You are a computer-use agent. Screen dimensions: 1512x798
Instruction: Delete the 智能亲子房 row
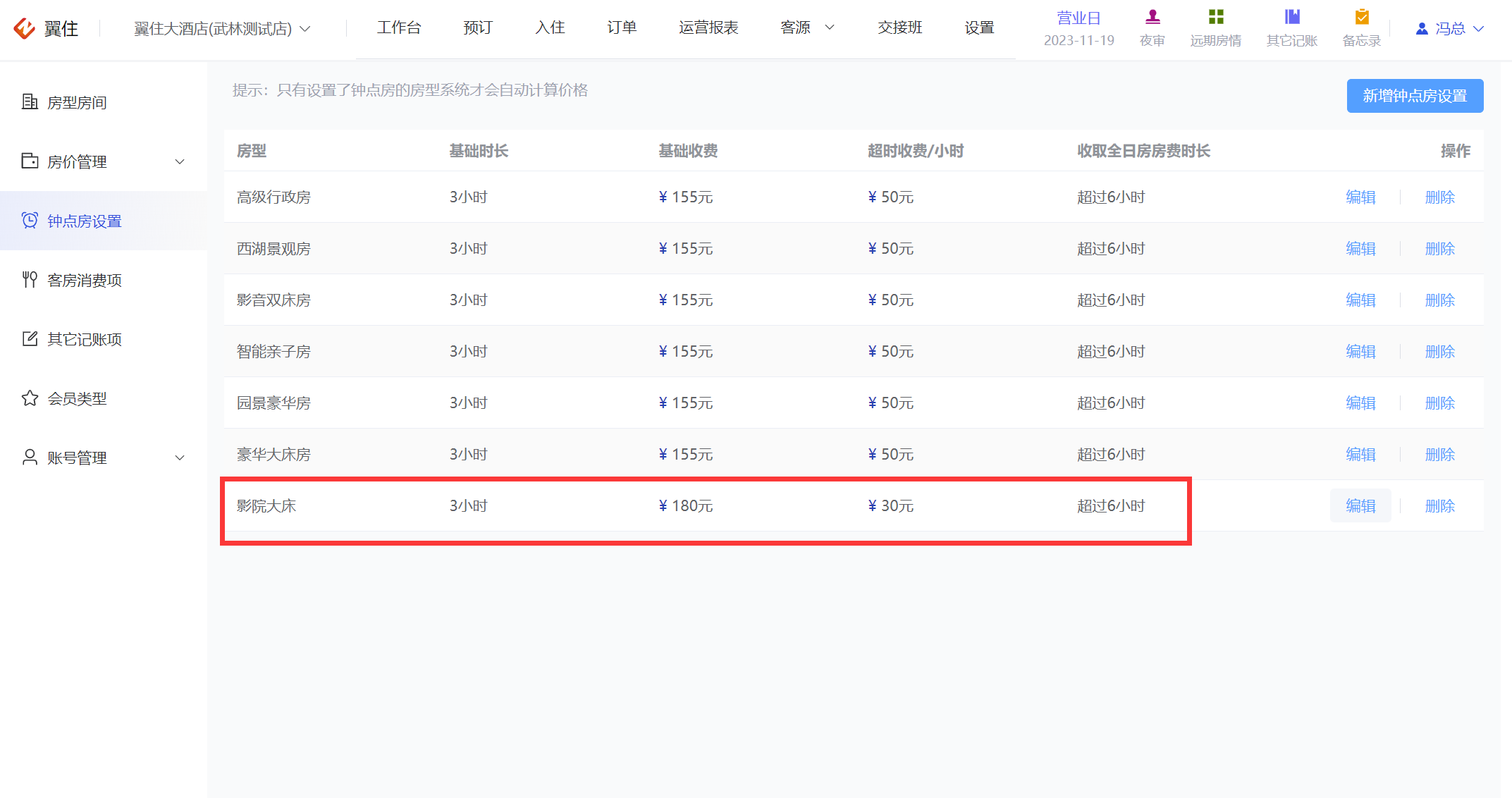[1439, 352]
